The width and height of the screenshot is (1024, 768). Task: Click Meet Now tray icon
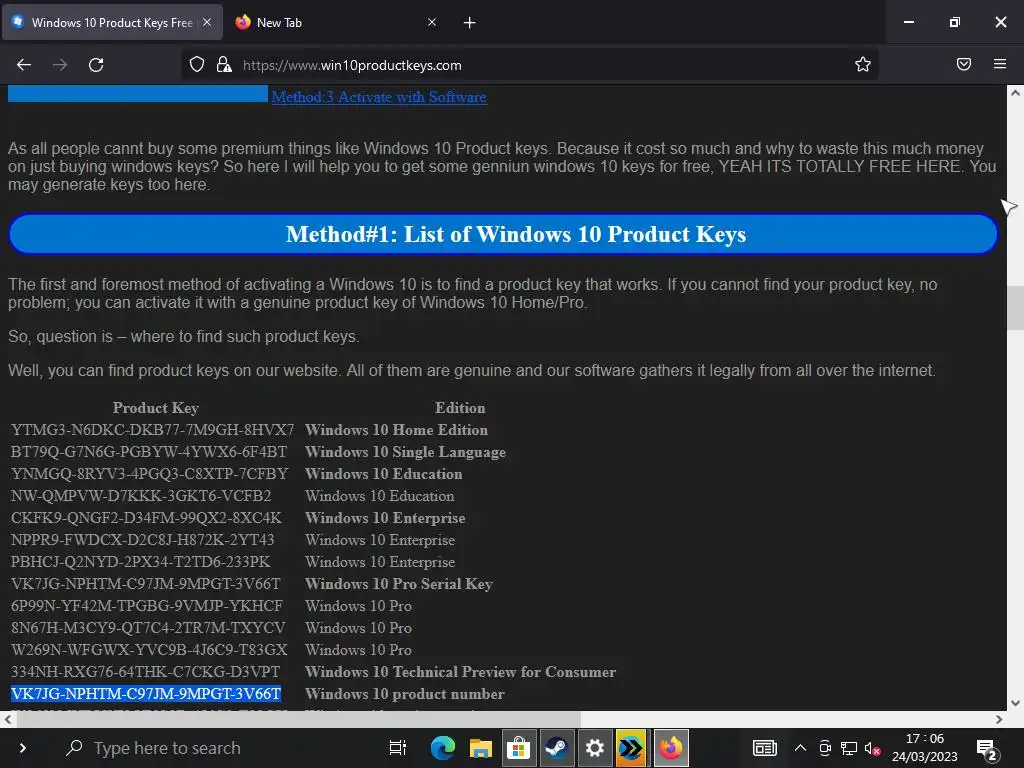pos(825,748)
